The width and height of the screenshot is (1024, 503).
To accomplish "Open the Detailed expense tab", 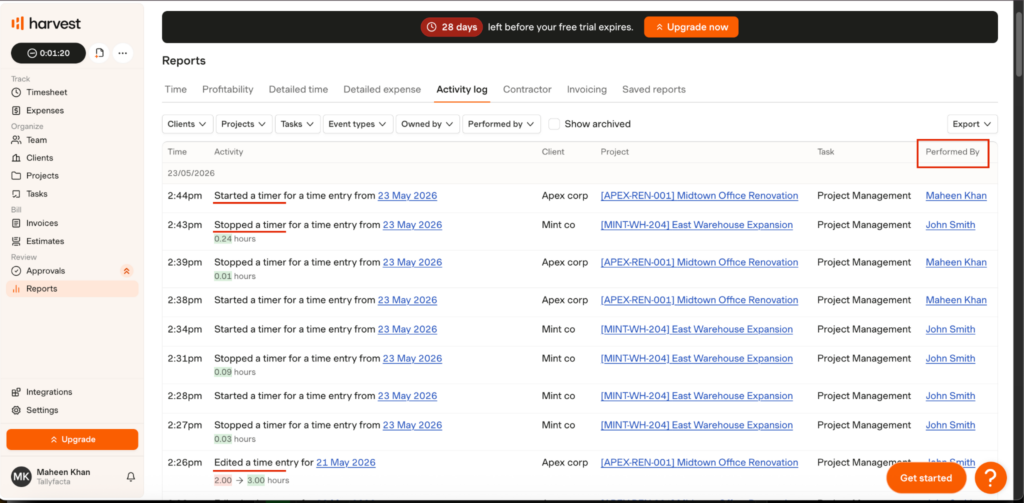I will [x=382, y=89].
